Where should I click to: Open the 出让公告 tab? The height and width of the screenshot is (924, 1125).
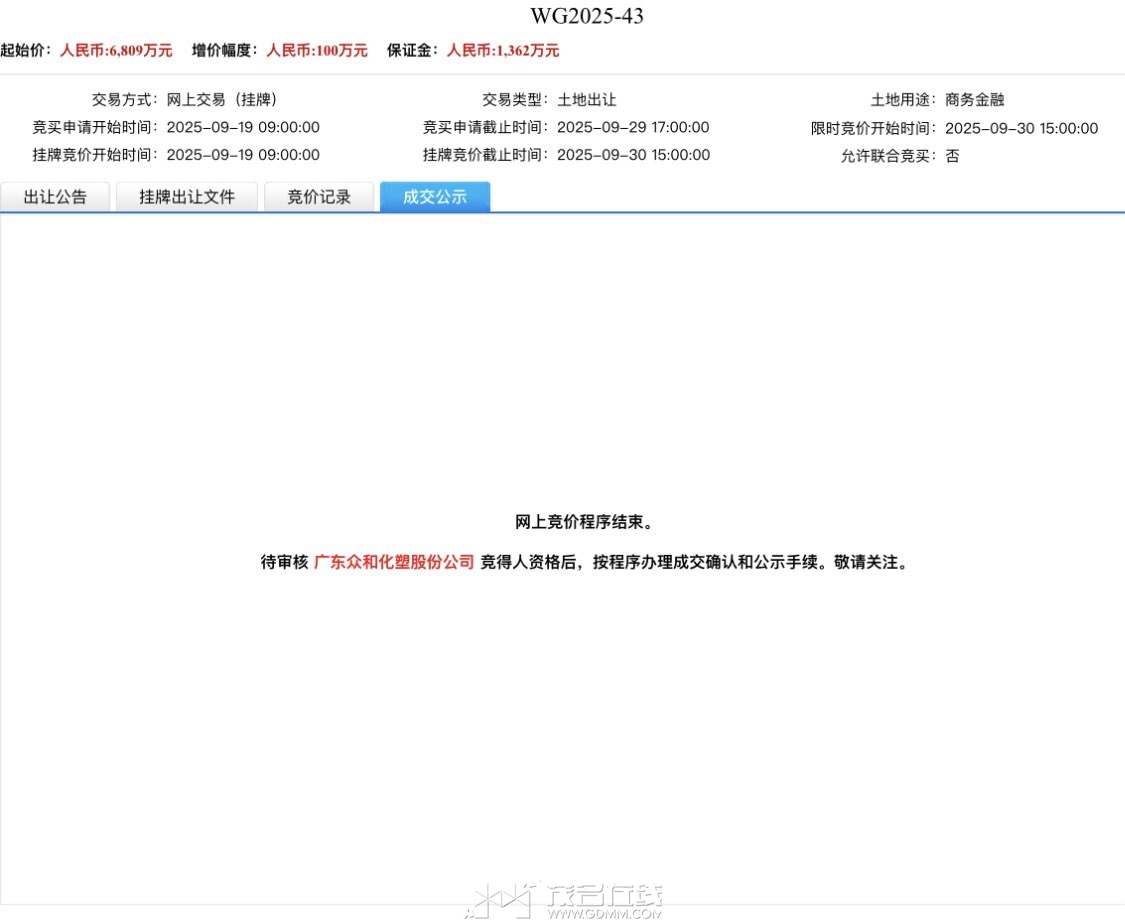[56, 197]
